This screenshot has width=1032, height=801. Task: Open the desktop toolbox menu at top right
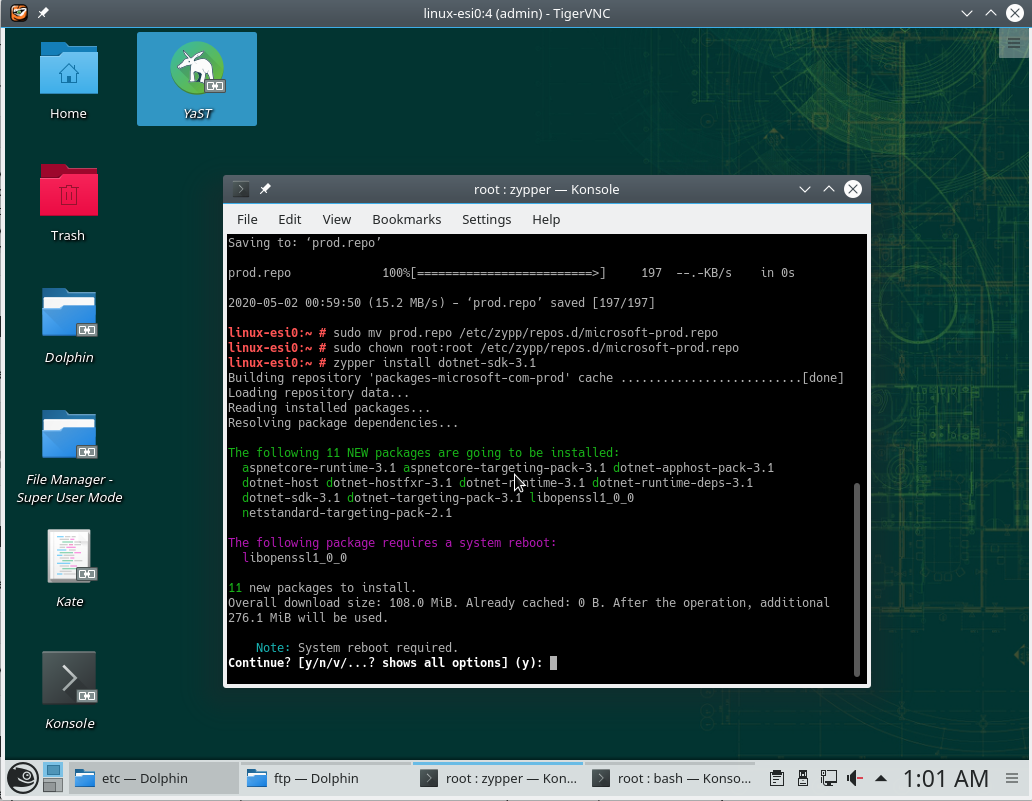coord(1014,43)
